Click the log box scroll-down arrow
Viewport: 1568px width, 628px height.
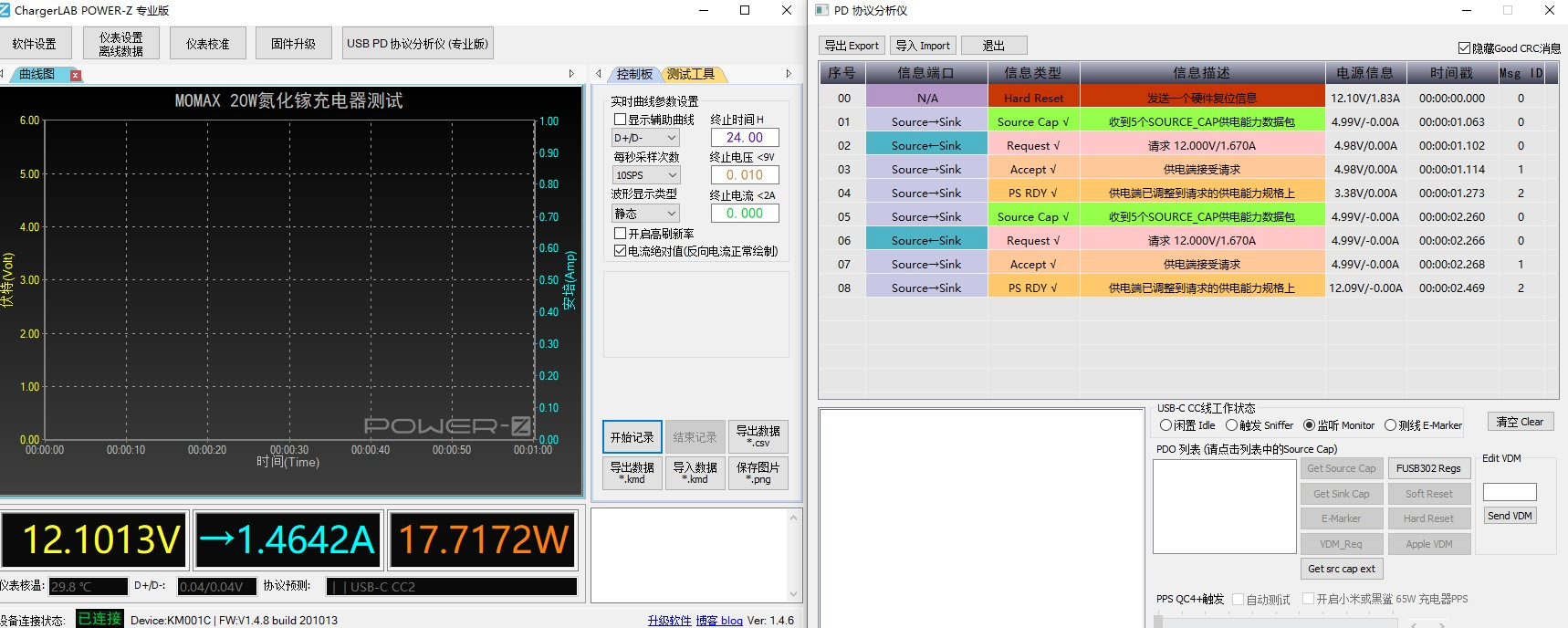pyautogui.click(x=793, y=594)
